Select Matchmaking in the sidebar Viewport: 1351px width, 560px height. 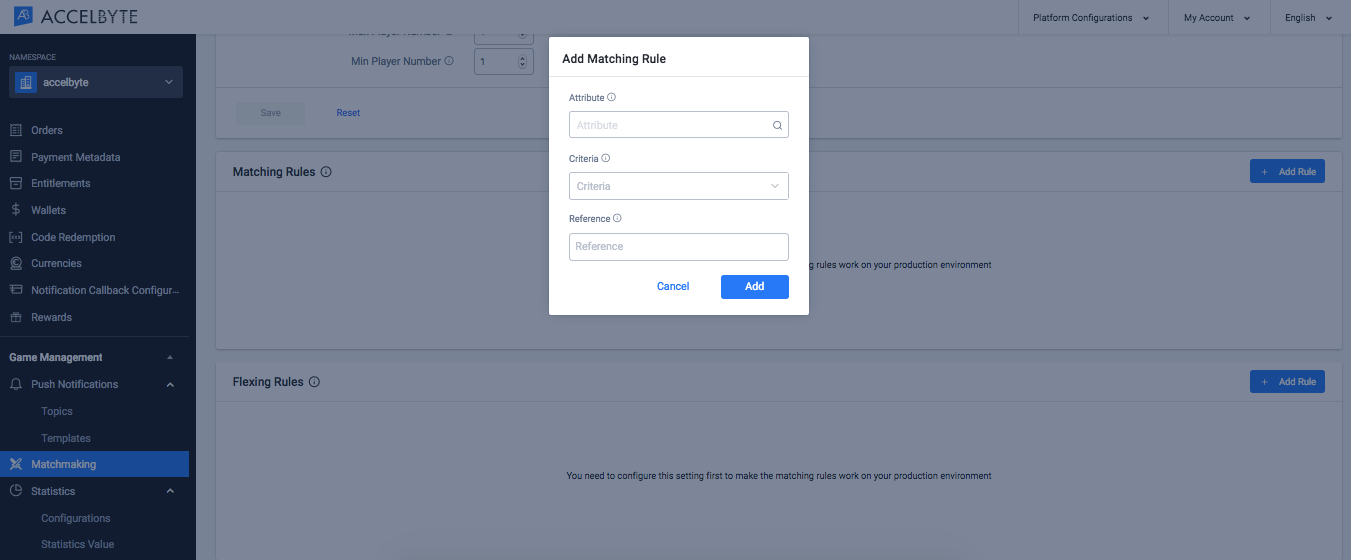click(x=94, y=464)
